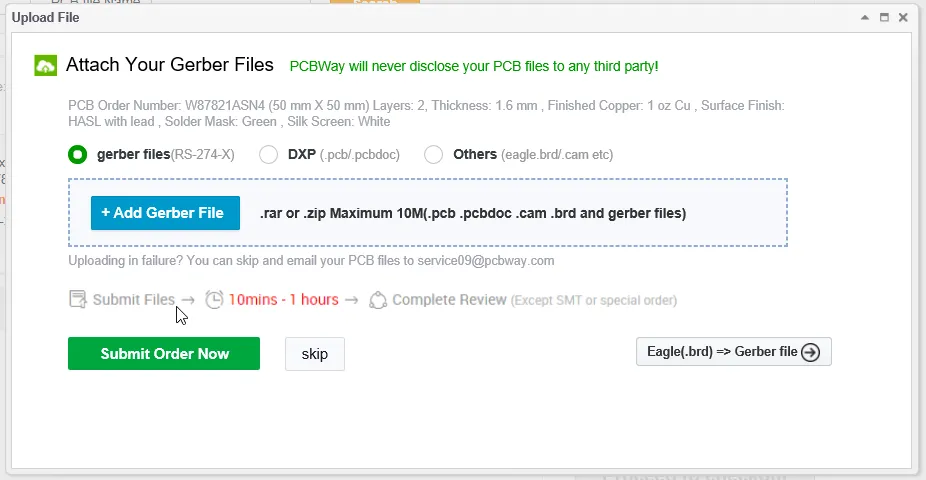Click Submit Order Now
The image size is (926, 480).
tap(164, 354)
